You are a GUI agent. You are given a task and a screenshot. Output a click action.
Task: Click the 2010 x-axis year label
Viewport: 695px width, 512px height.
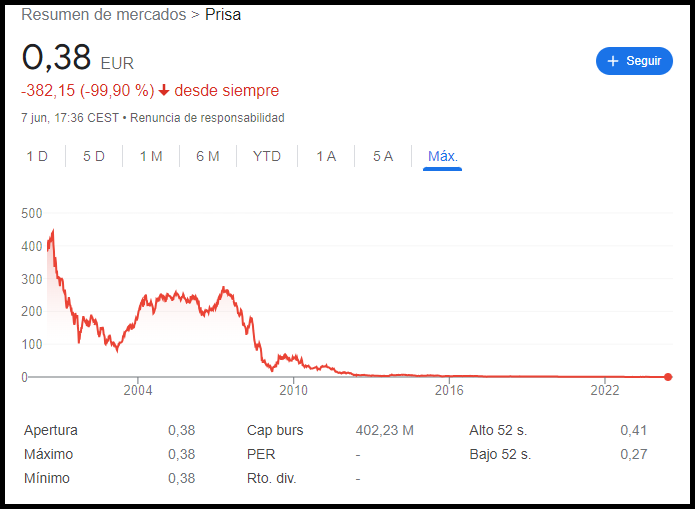[x=294, y=391]
